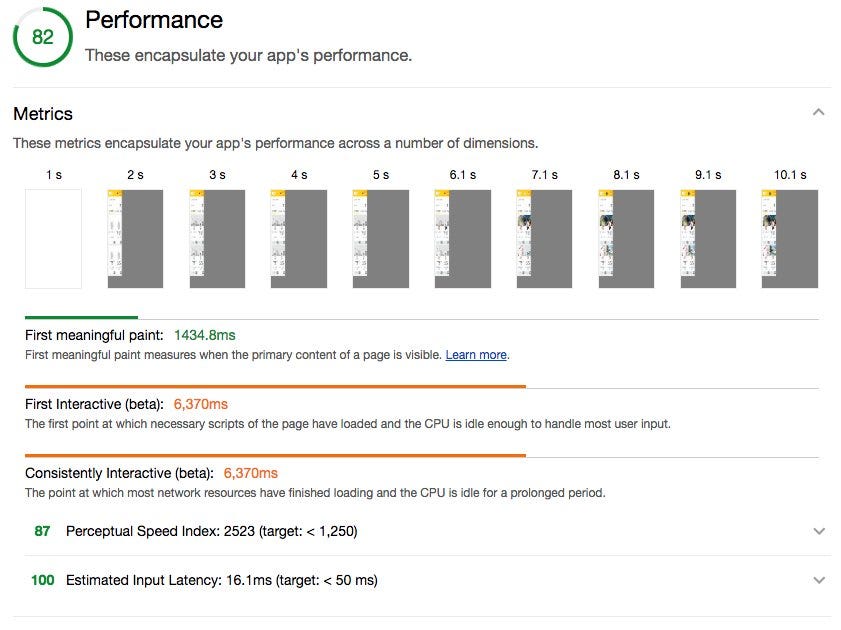Click the orange Consistently Interactive timing bar

click(x=275, y=455)
